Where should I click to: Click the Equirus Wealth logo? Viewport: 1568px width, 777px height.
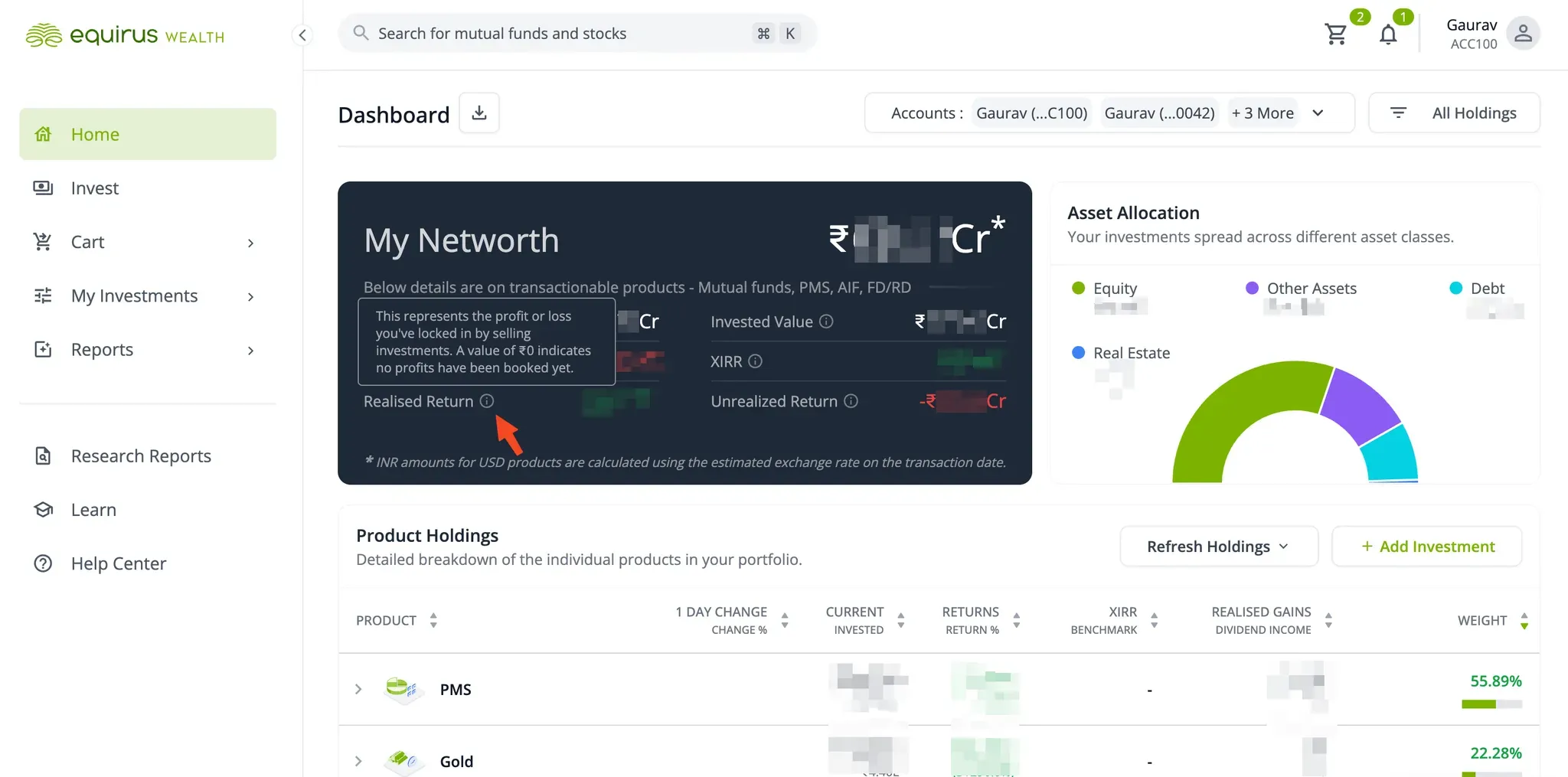tap(125, 35)
